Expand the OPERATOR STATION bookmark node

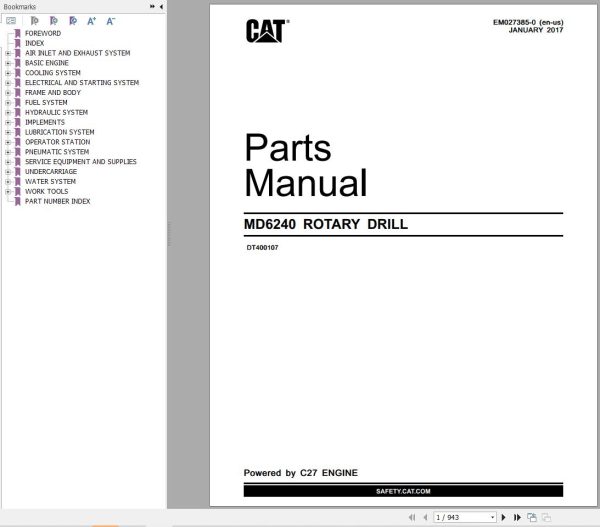(8, 142)
